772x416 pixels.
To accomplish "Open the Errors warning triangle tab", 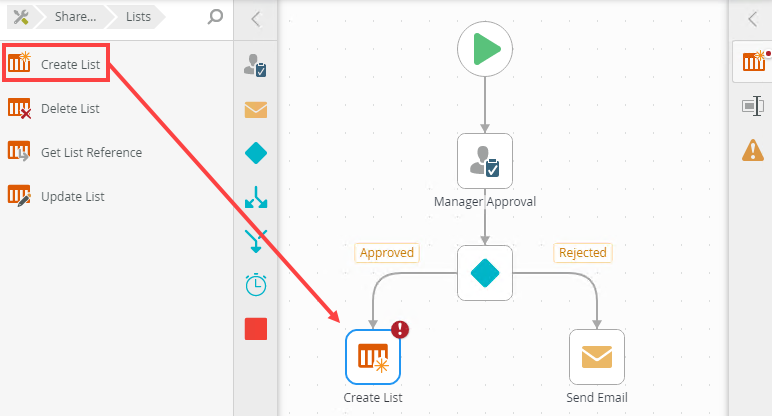I will click(x=753, y=150).
